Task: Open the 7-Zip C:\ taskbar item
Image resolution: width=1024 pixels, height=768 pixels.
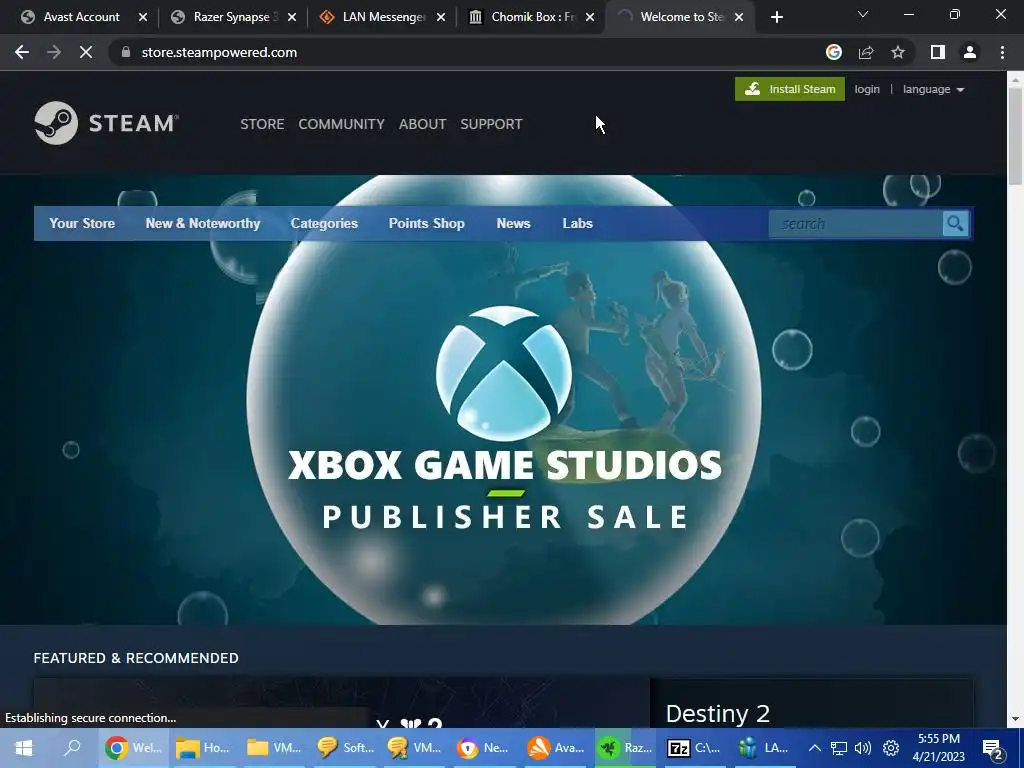Action: tap(693, 748)
